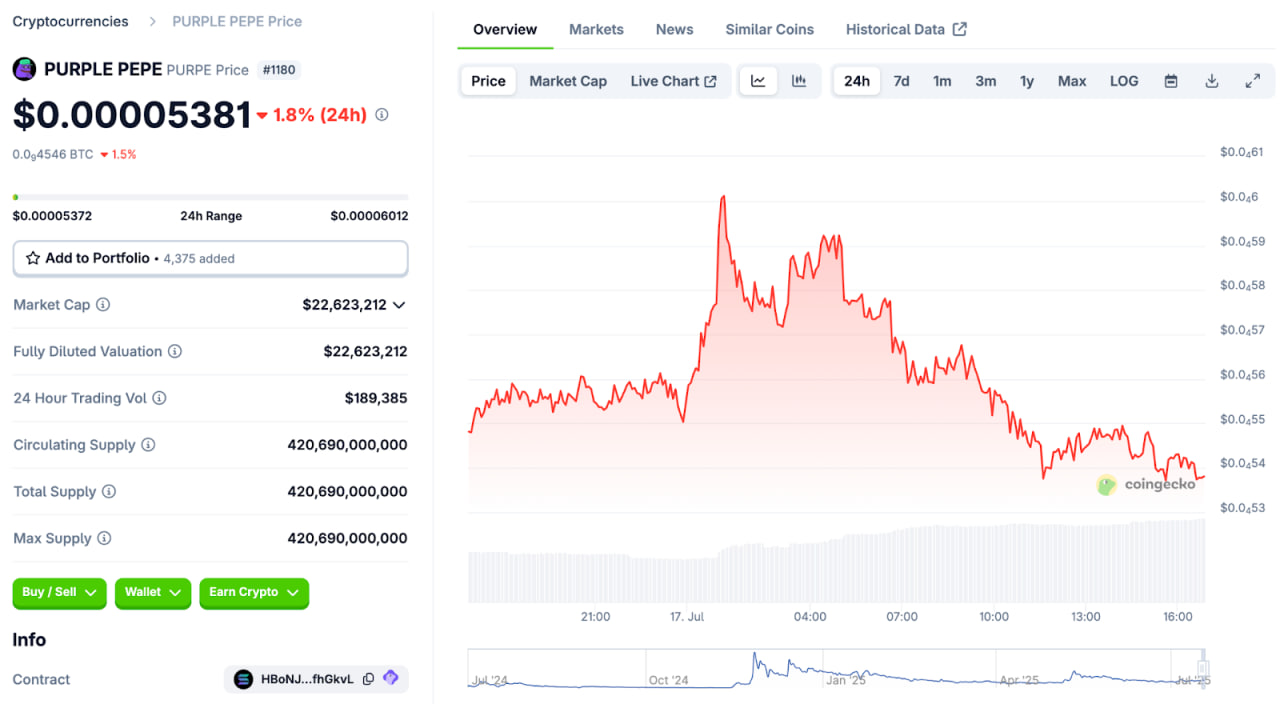This screenshot has height=704, width=1280.
Task: Expand chart to fullscreen
Action: 1252,81
